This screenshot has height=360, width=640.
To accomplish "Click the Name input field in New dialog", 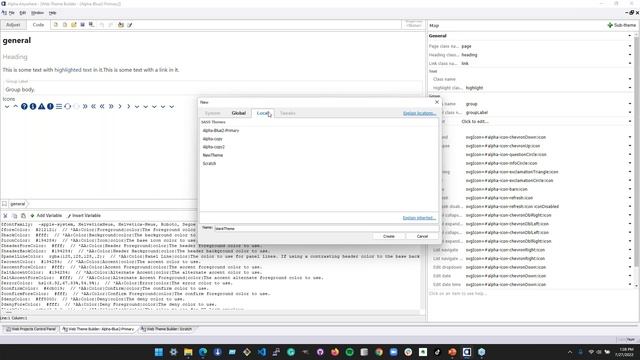I will point(326,228).
